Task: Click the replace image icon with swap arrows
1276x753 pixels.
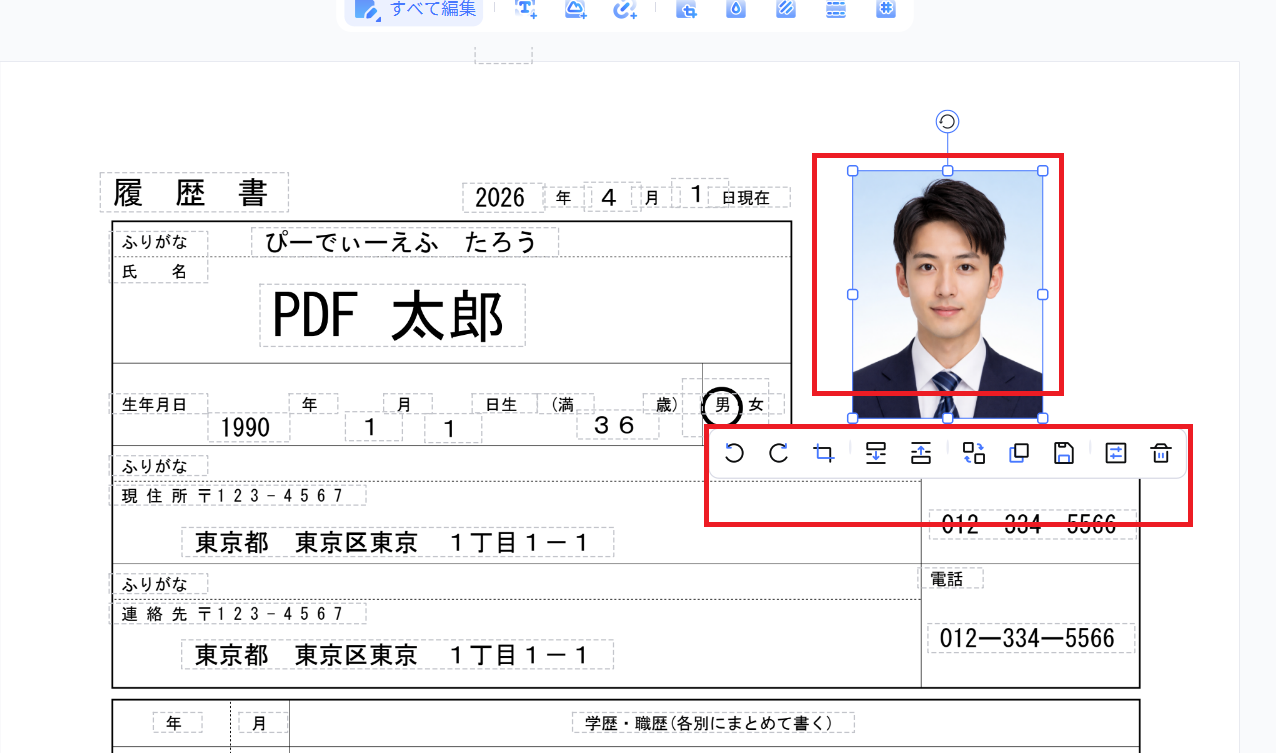Action: [x=974, y=454]
